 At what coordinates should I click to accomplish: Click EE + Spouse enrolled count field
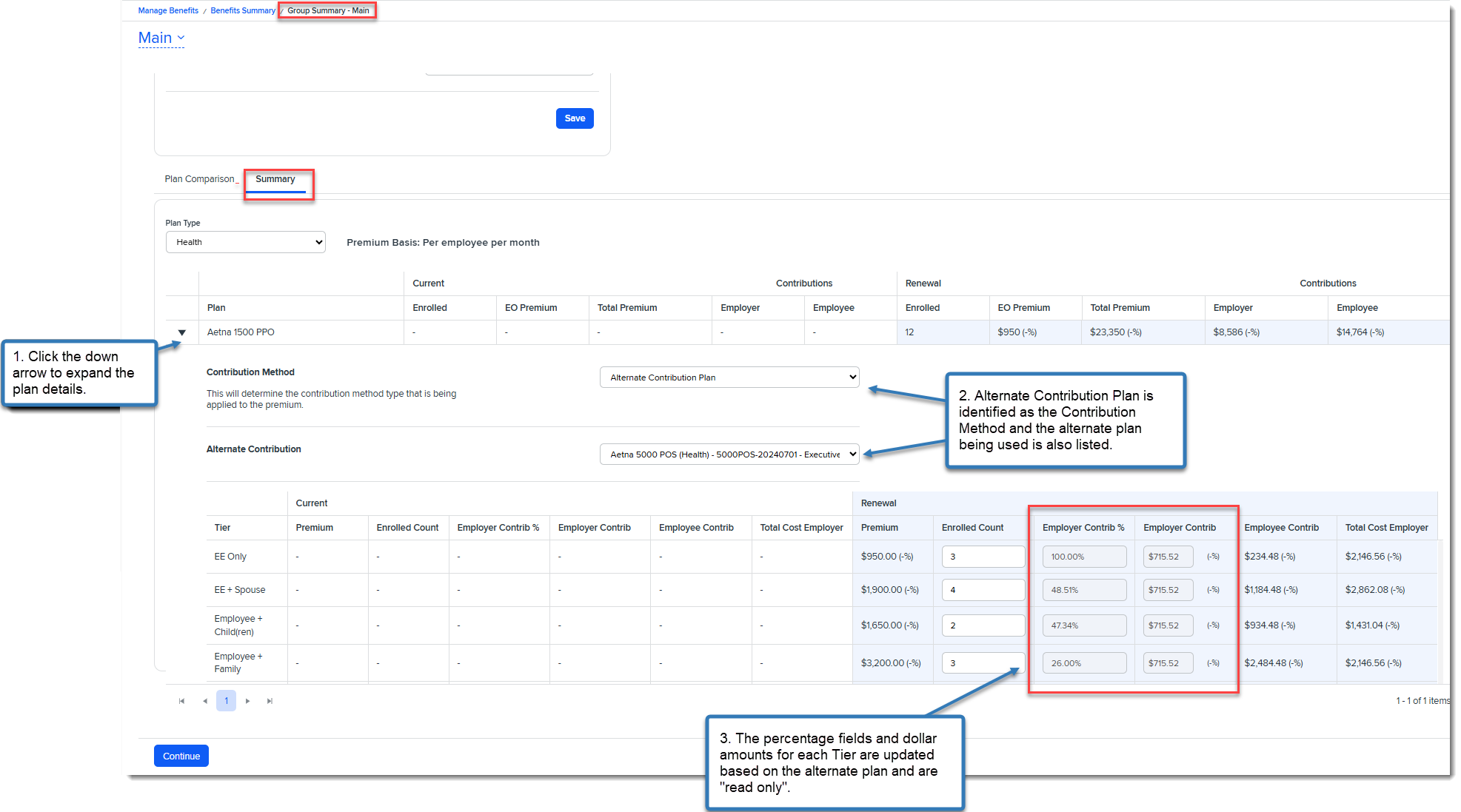pos(982,590)
